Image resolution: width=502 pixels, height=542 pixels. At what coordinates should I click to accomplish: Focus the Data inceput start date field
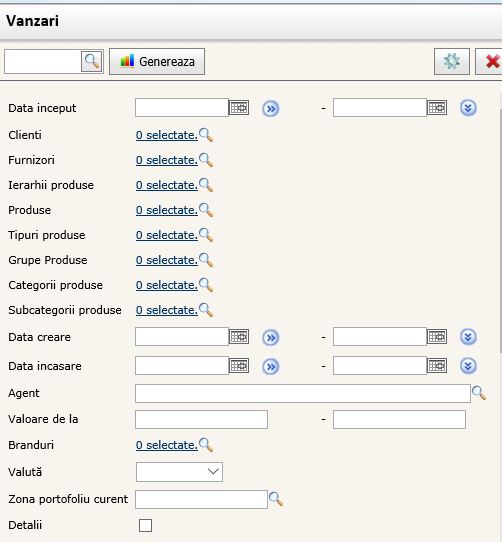(182, 108)
